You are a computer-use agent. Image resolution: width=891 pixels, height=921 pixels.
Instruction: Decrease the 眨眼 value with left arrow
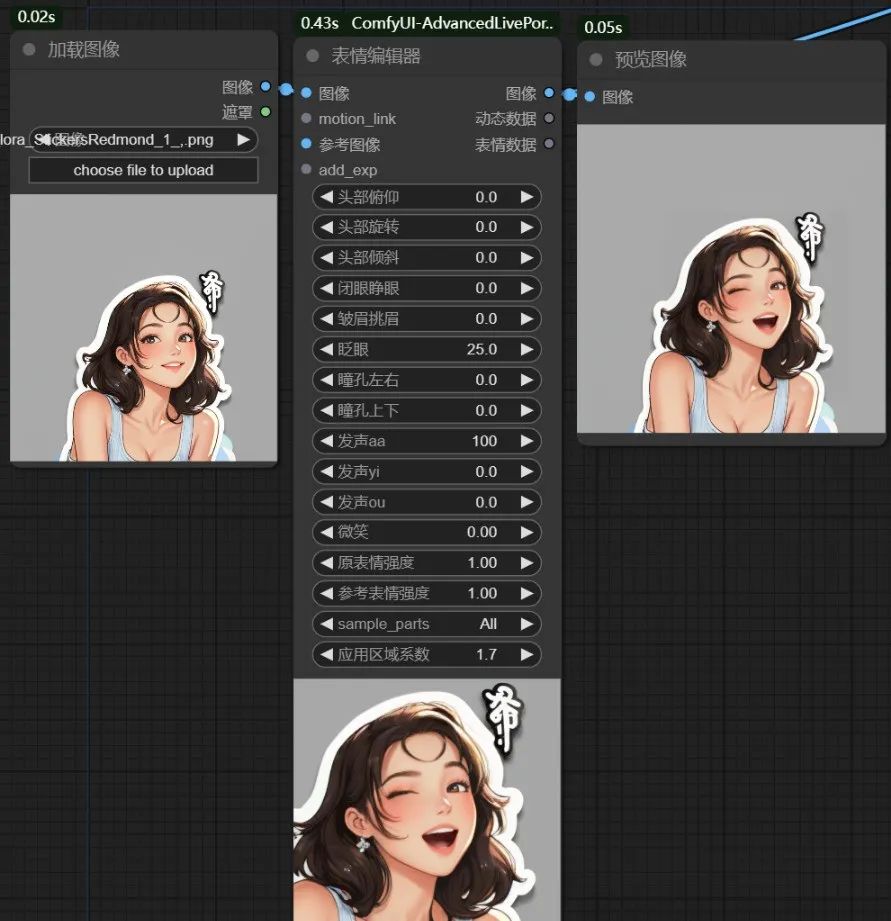tap(327, 349)
